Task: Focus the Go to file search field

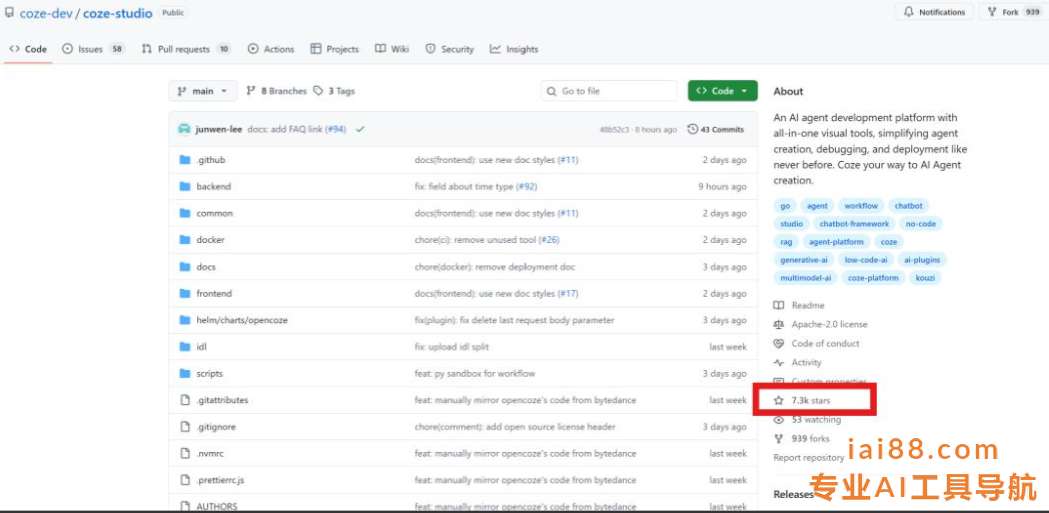Action: point(609,91)
